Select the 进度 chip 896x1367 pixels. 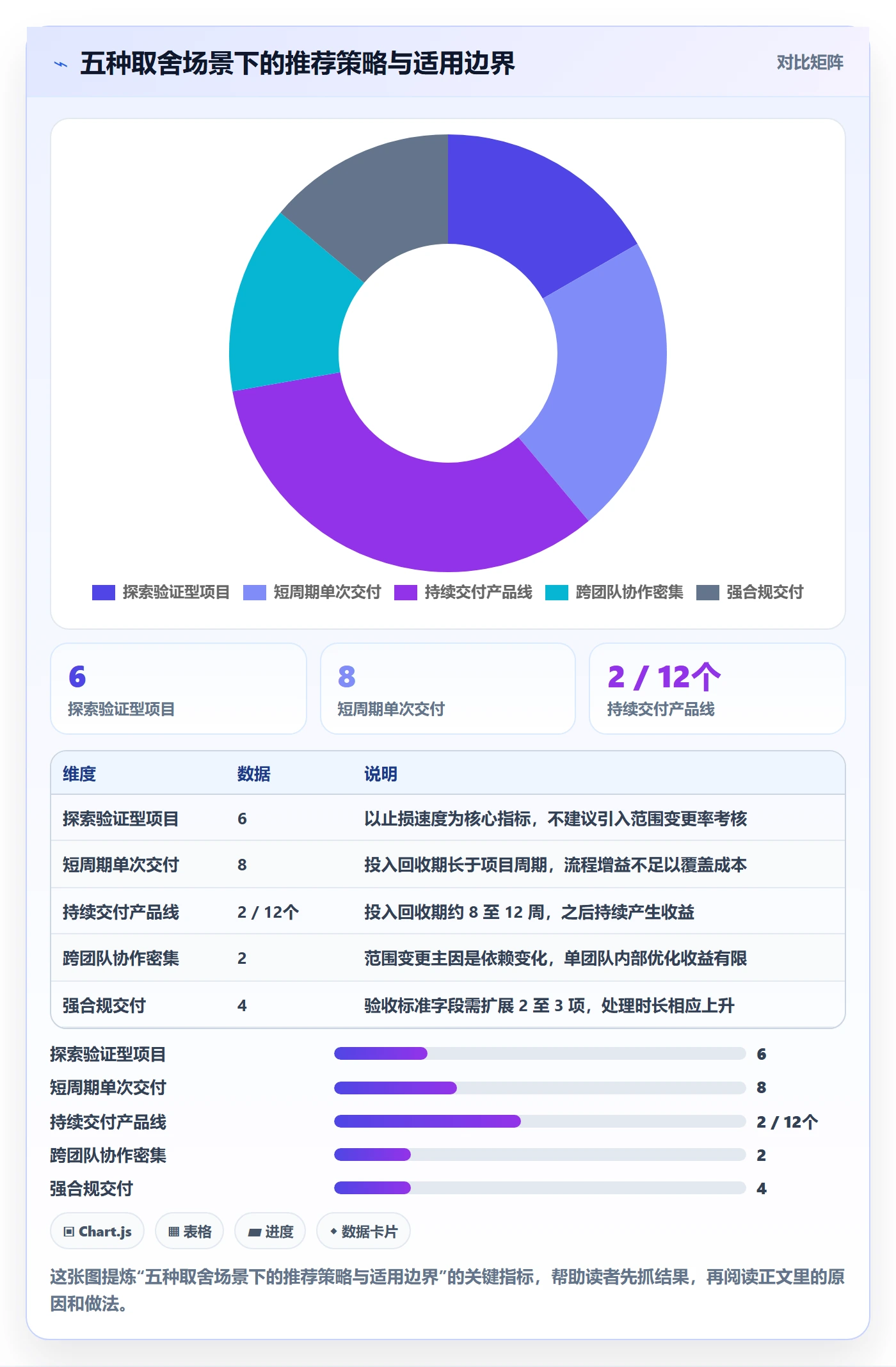click(270, 1231)
